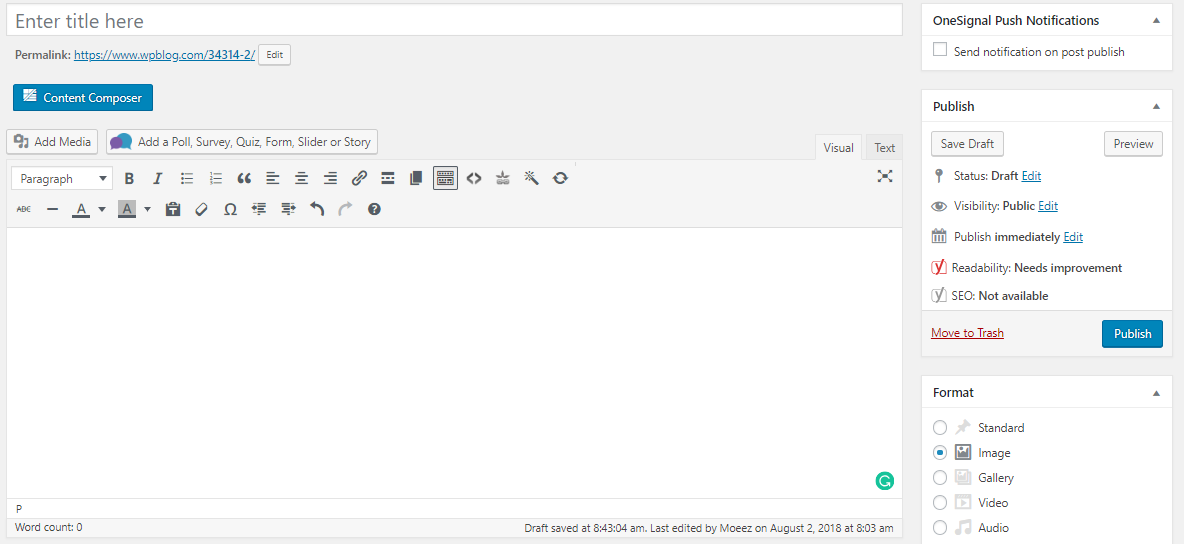The width and height of the screenshot is (1184, 544).
Task: Toggle bold formatting in editor toolbar
Action: pyautogui.click(x=129, y=179)
